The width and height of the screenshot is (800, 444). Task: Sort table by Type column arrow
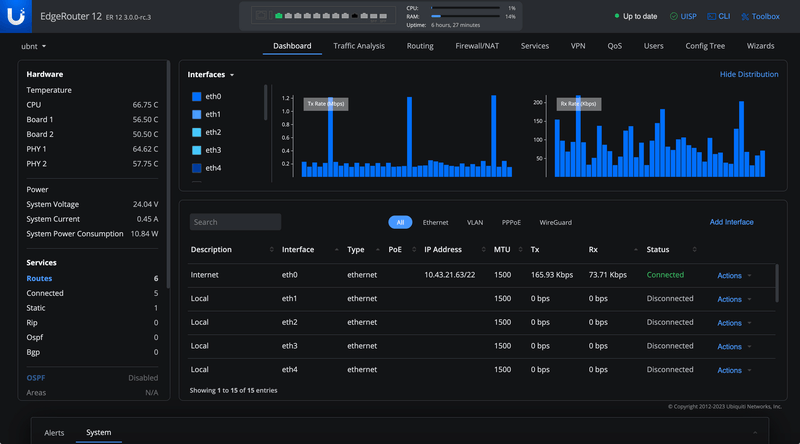378,250
